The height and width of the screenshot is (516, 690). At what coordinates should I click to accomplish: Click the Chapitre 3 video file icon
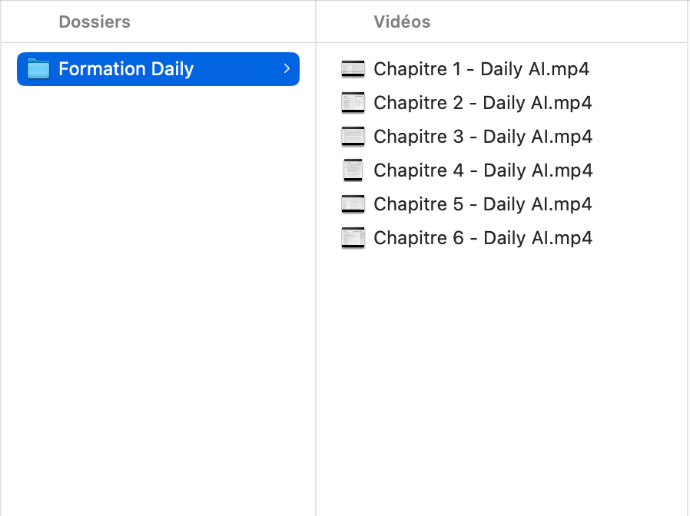point(353,137)
